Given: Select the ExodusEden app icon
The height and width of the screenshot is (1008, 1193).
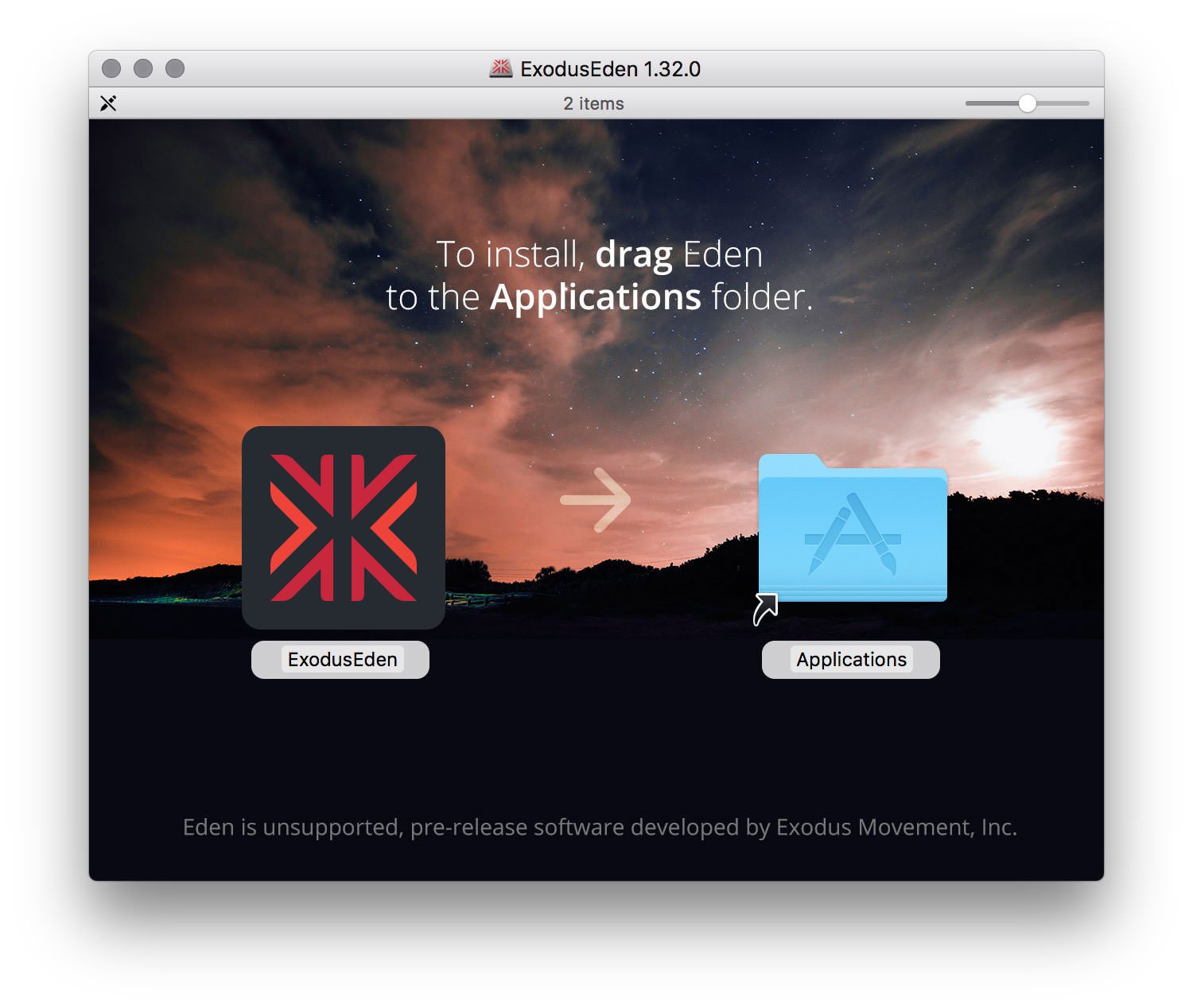Looking at the screenshot, I should pos(344,528).
